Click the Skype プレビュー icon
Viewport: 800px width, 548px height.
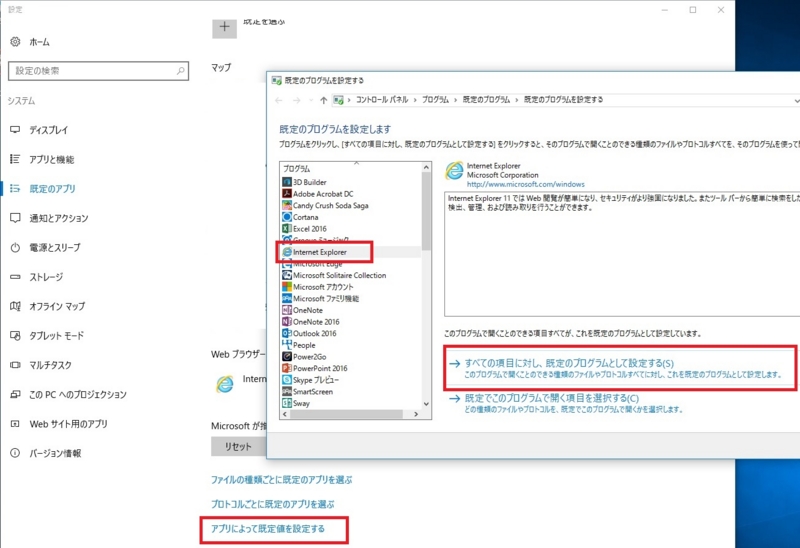(x=287, y=380)
